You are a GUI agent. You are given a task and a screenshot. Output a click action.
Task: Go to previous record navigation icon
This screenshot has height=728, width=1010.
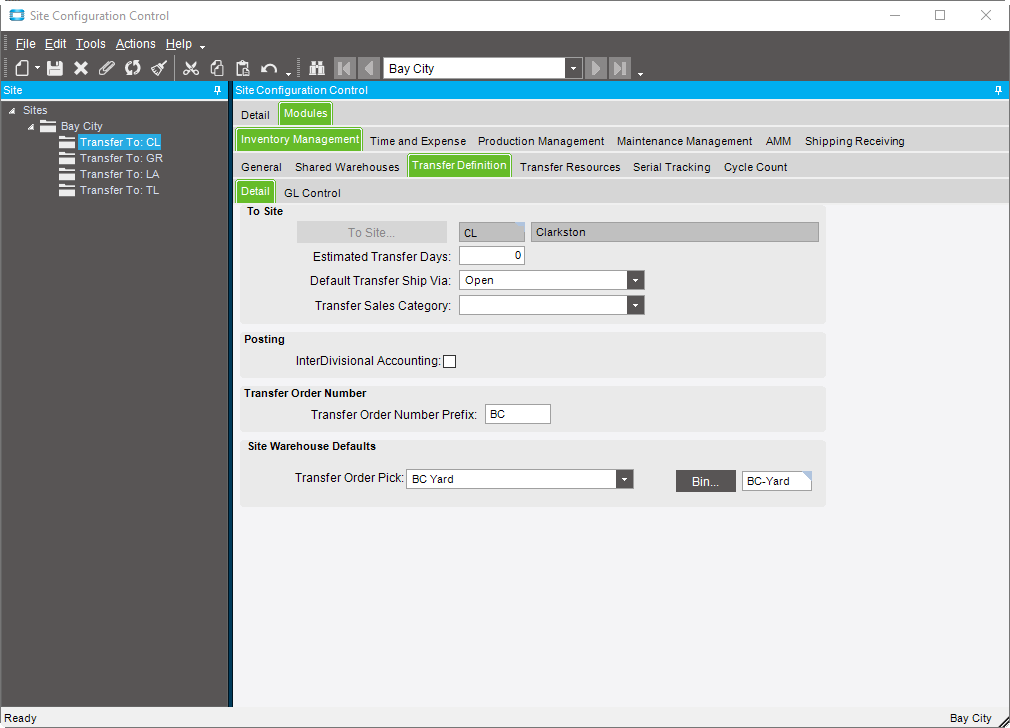(x=368, y=68)
